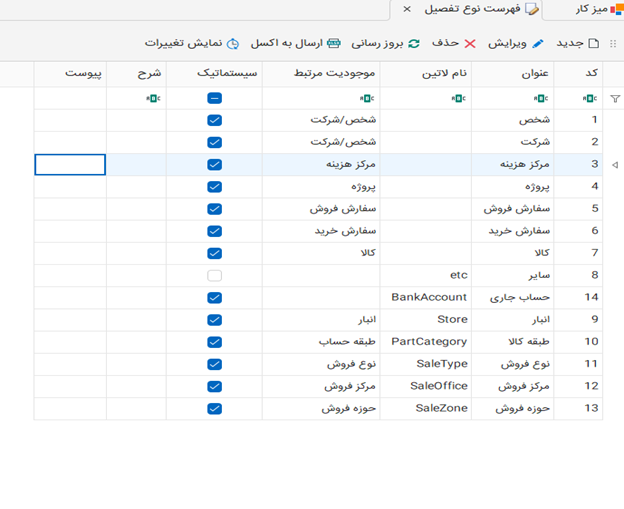Screen dimensions: 624x509
Task: Click the focused پیوست cell in row 3
Action: (70, 165)
